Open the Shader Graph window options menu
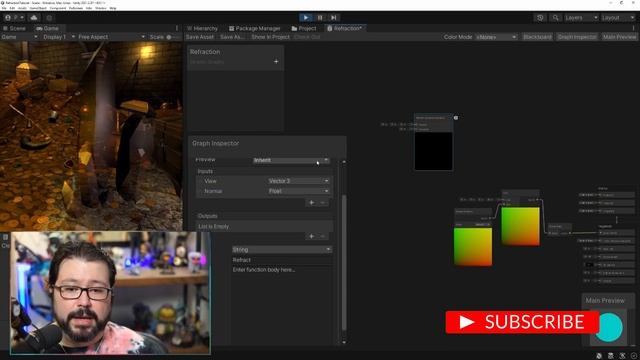 pos(633,28)
